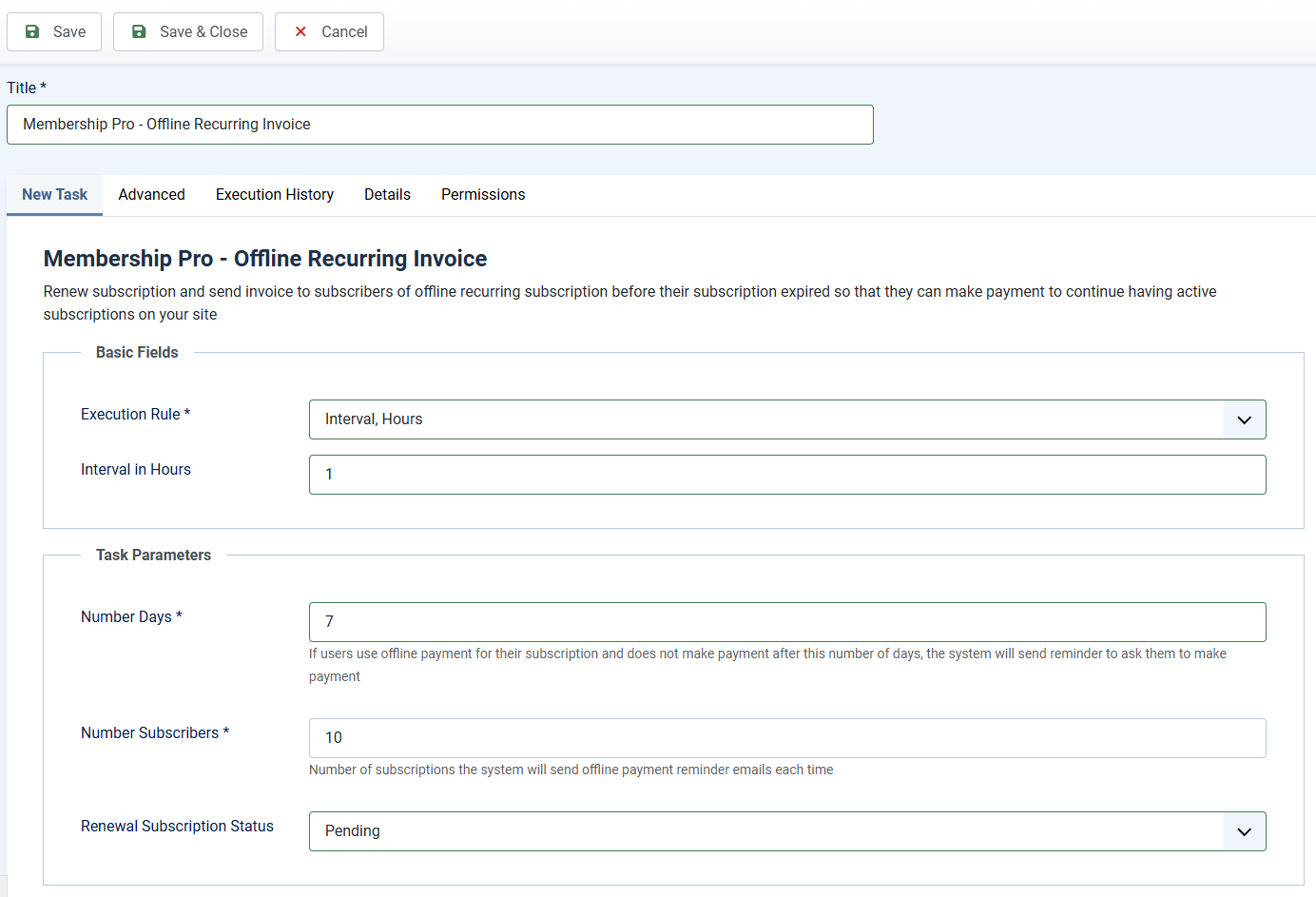This screenshot has width=1316, height=897.
Task: Open the Execution History tab
Action: (x=275, y=194)
